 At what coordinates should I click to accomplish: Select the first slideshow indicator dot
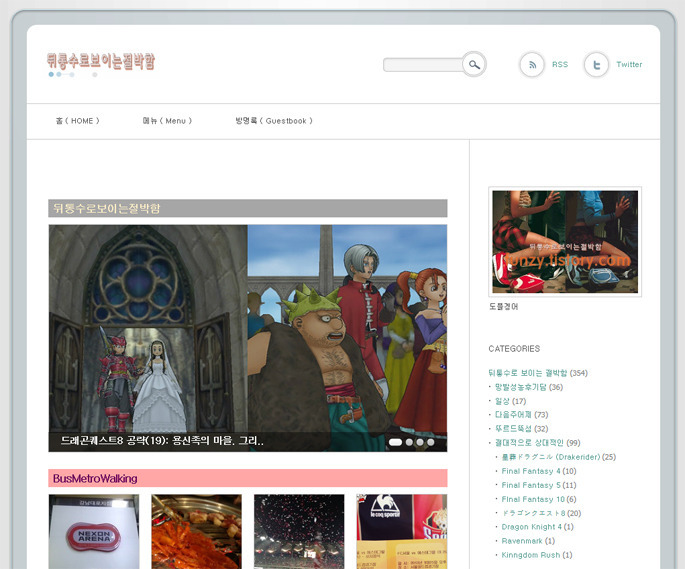(x=395, y=442)
